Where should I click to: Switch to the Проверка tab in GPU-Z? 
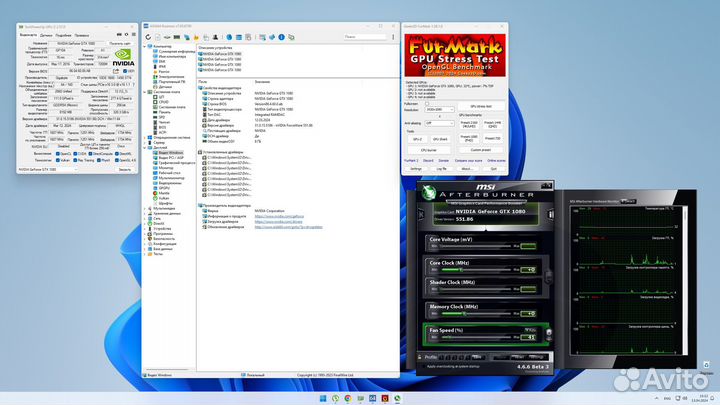[82, 35]
